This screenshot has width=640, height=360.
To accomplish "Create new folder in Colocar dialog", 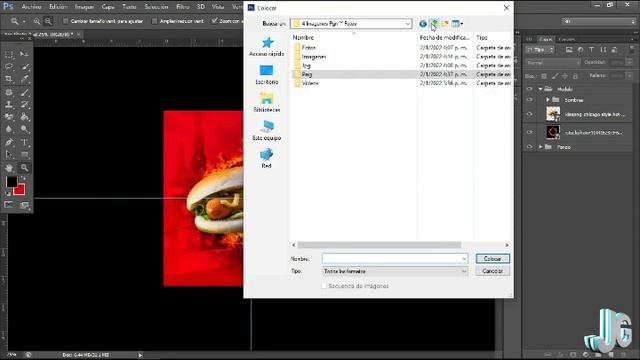I will click(444, 24).
